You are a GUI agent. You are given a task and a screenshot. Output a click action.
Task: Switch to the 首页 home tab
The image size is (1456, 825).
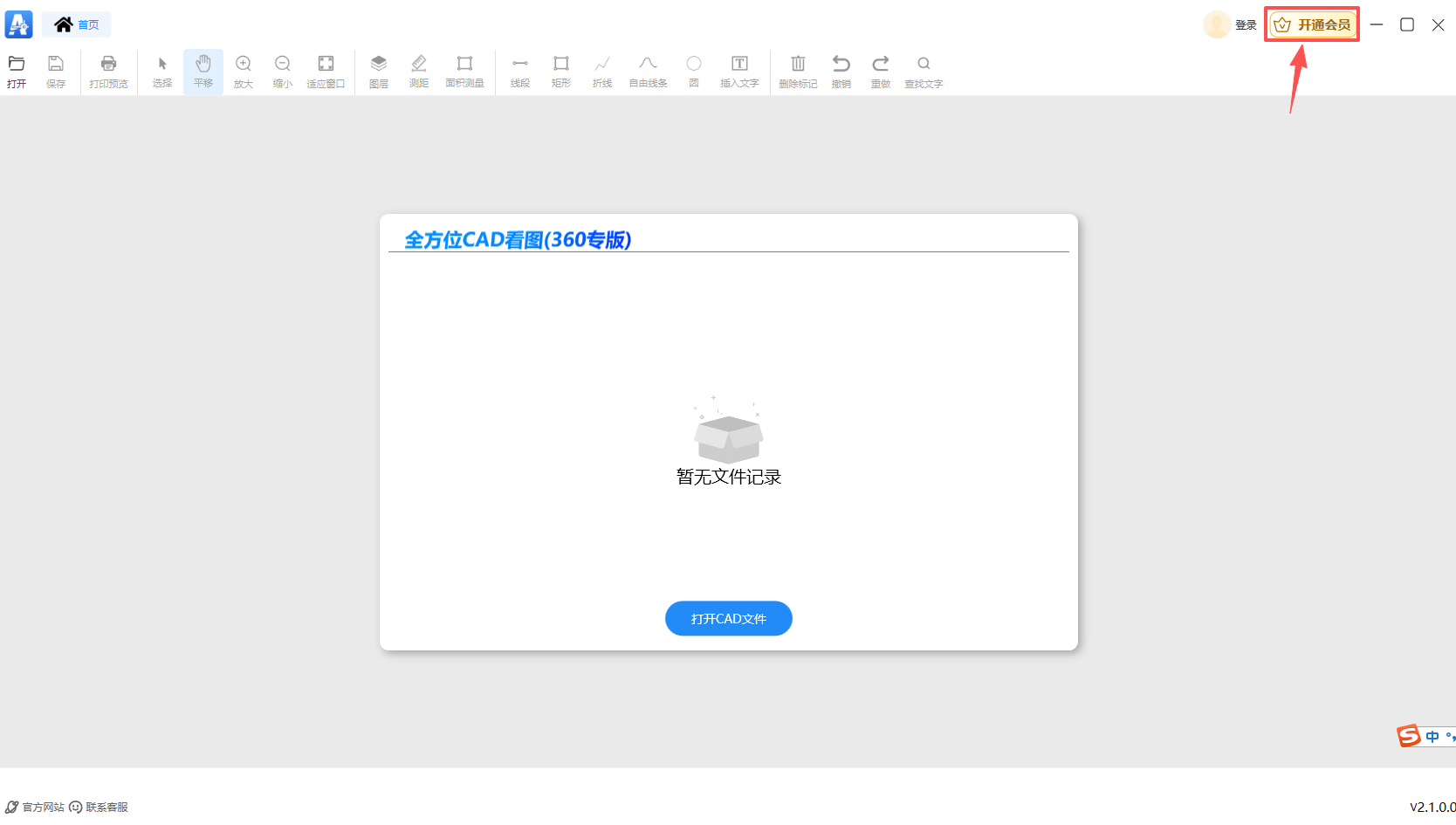(x=76, y=24)
